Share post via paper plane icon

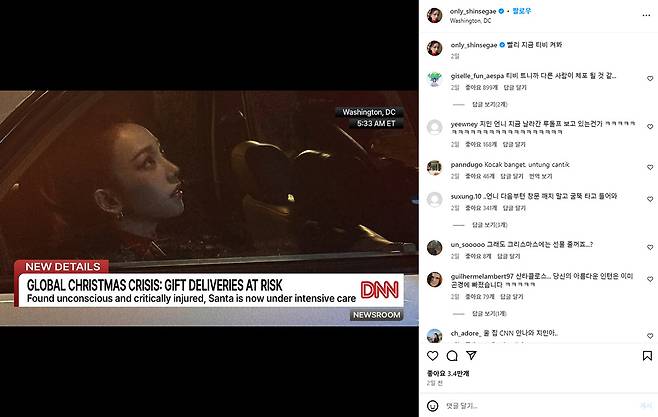(x=471, y=355)
